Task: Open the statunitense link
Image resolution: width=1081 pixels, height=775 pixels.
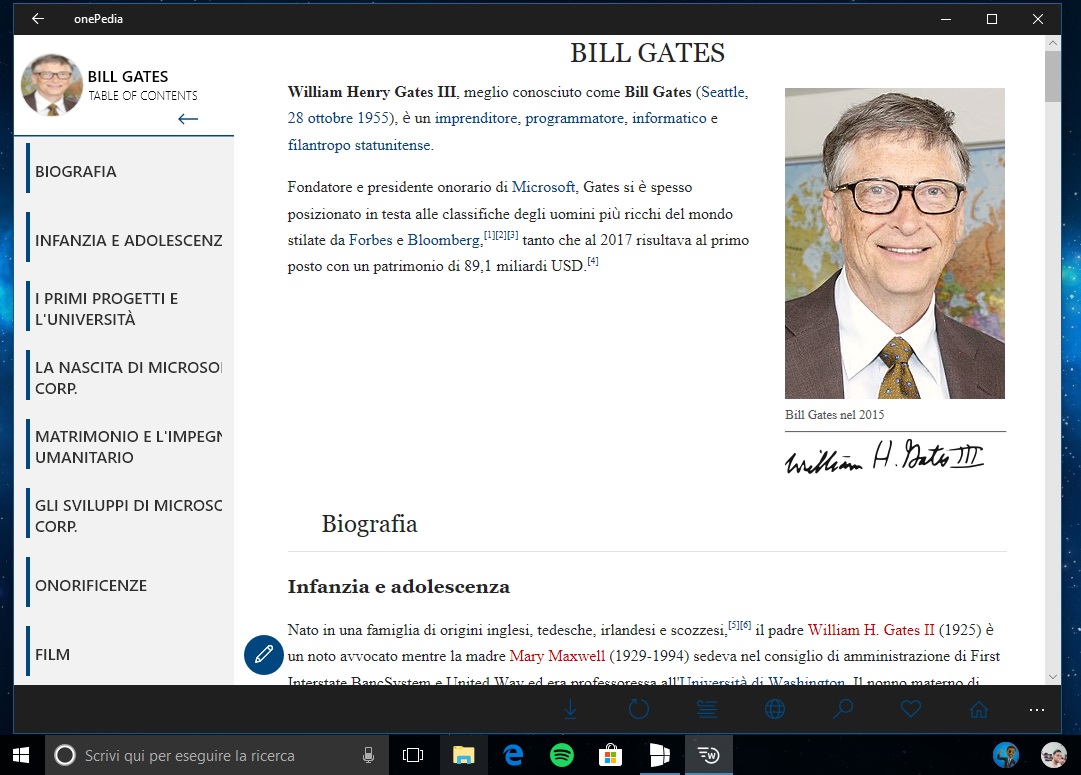Action: [392, 145]
